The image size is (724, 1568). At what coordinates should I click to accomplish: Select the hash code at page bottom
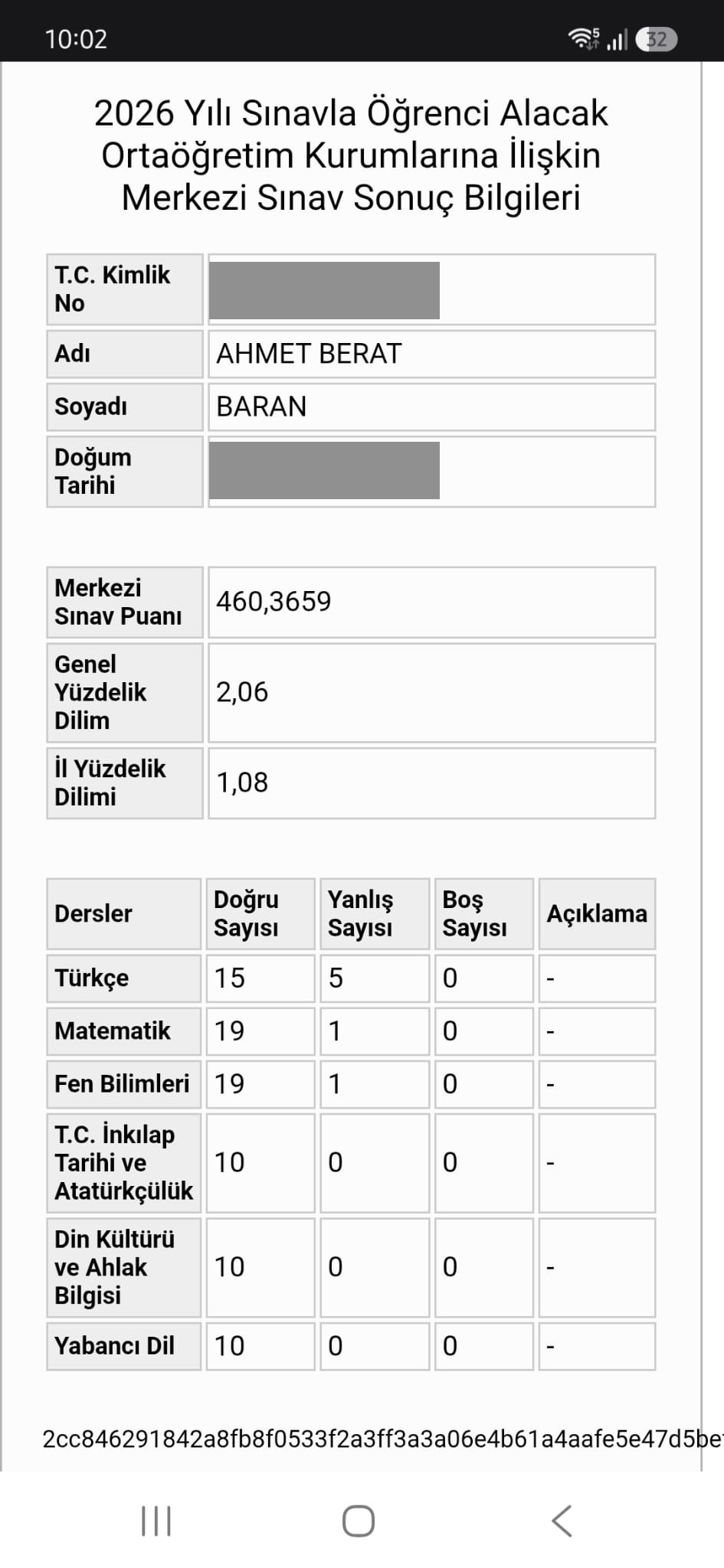click(x=383, y=1439)
